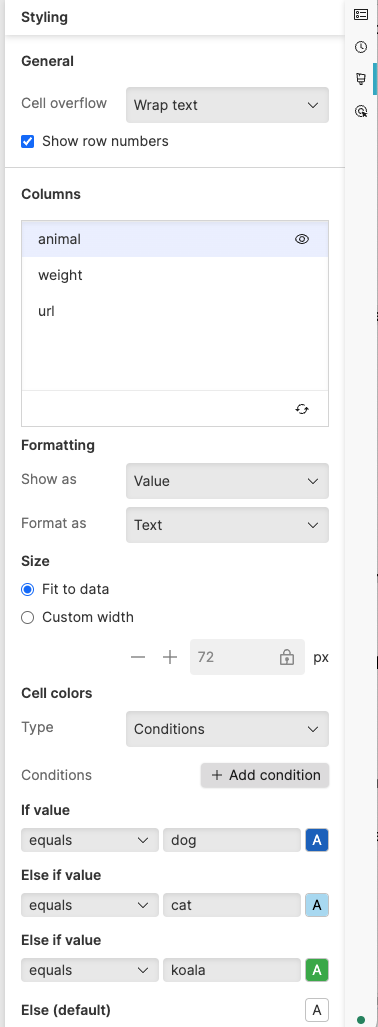Select the weight column row

click(175, 275)
